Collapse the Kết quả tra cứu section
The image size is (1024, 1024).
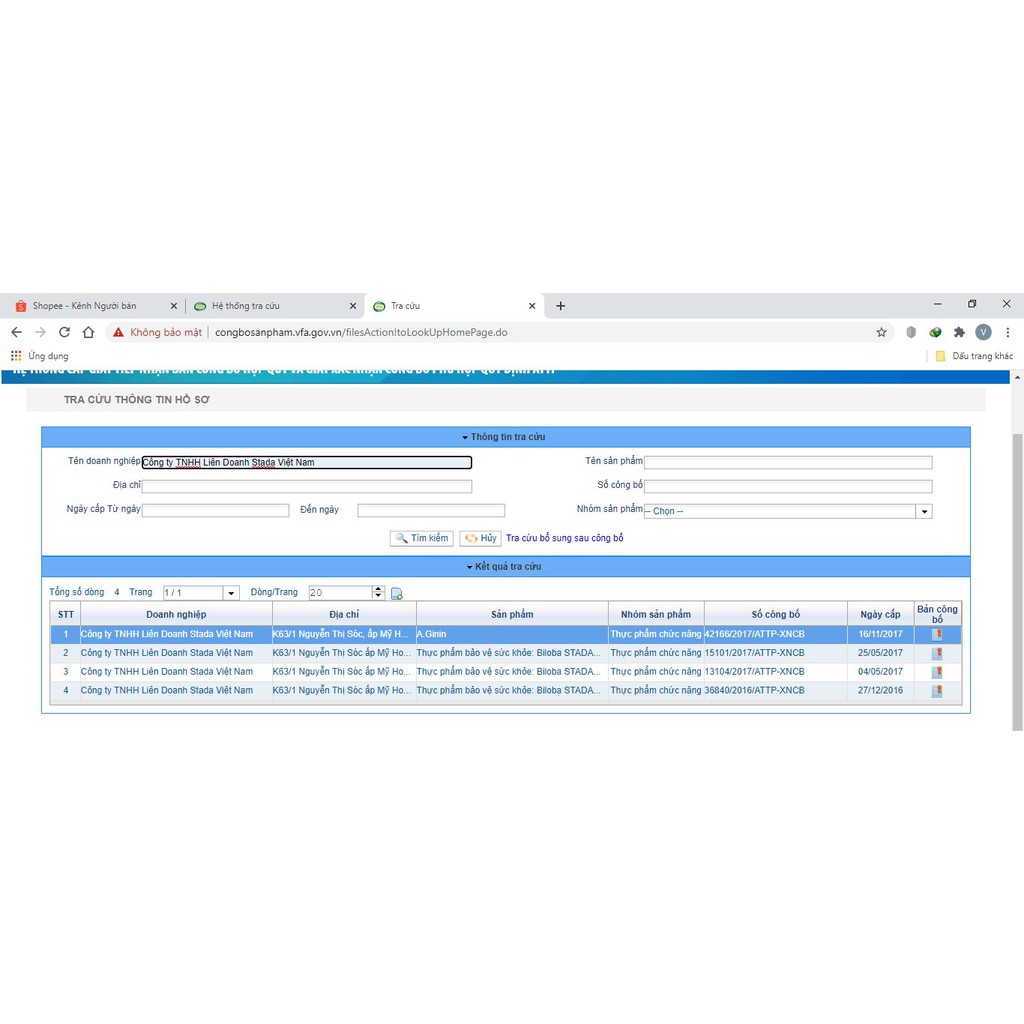505,567
